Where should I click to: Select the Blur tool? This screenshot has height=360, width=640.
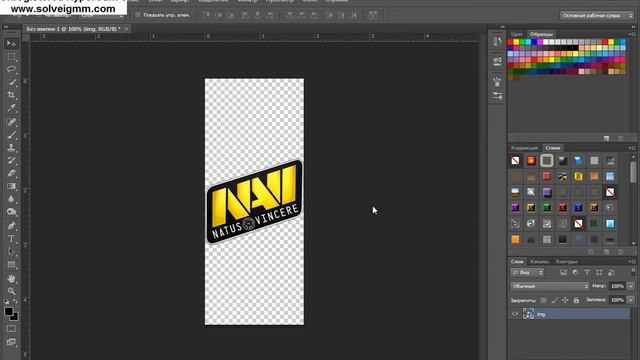pos(11,199)
